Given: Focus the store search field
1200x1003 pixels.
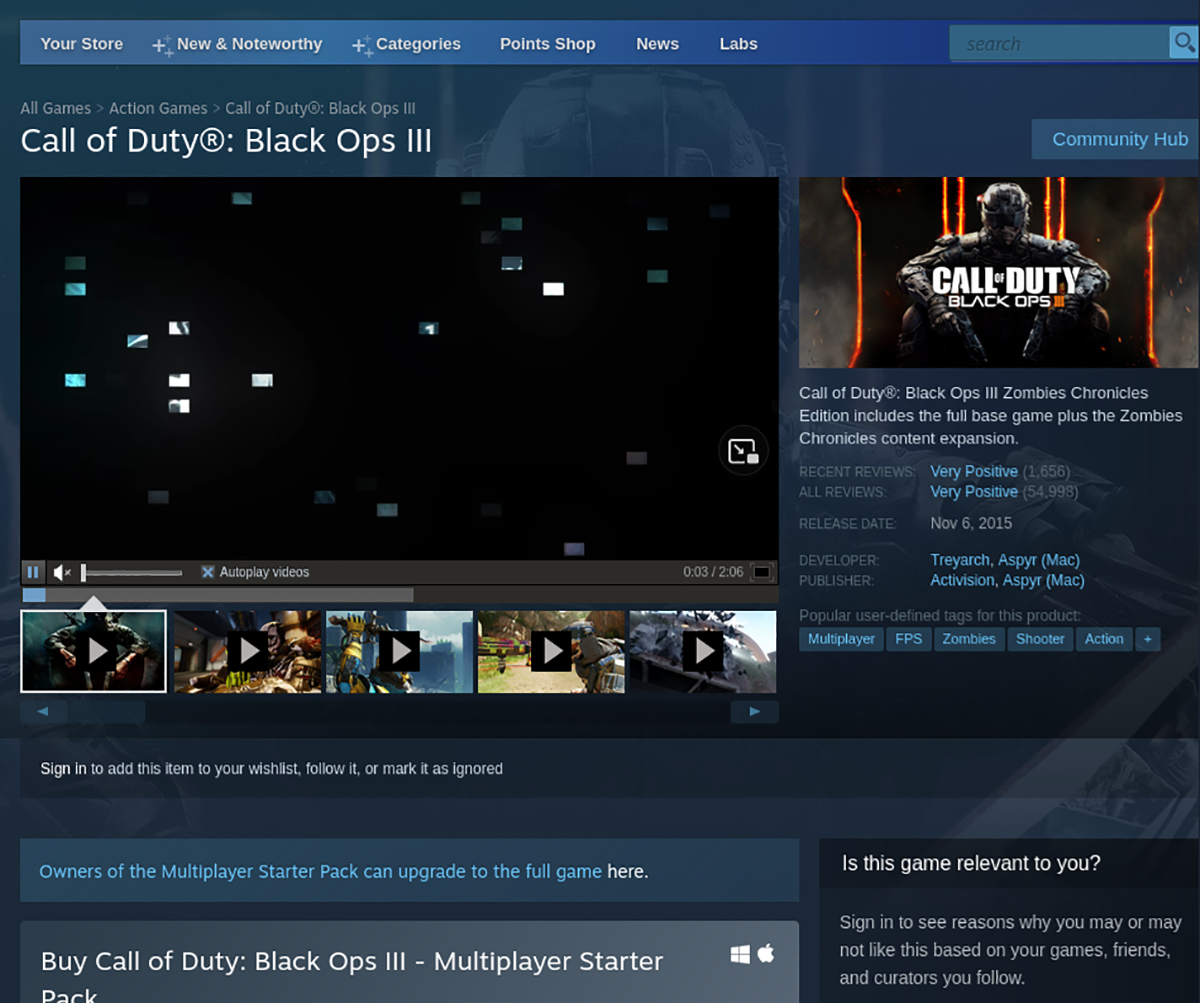Looking at the screenshot, I should tap(1060, 43).
